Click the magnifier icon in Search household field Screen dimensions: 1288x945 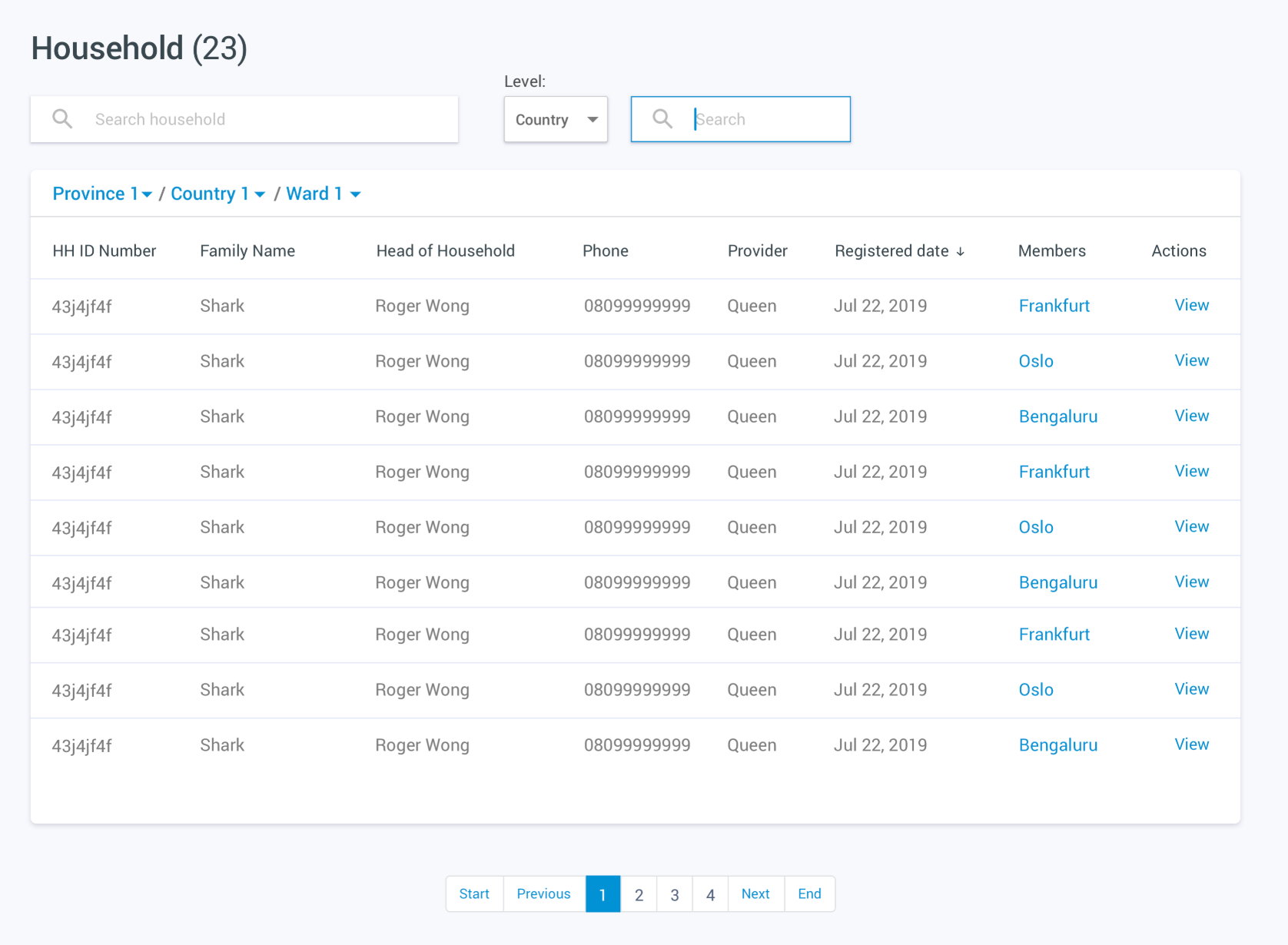(x=62, y=119)
